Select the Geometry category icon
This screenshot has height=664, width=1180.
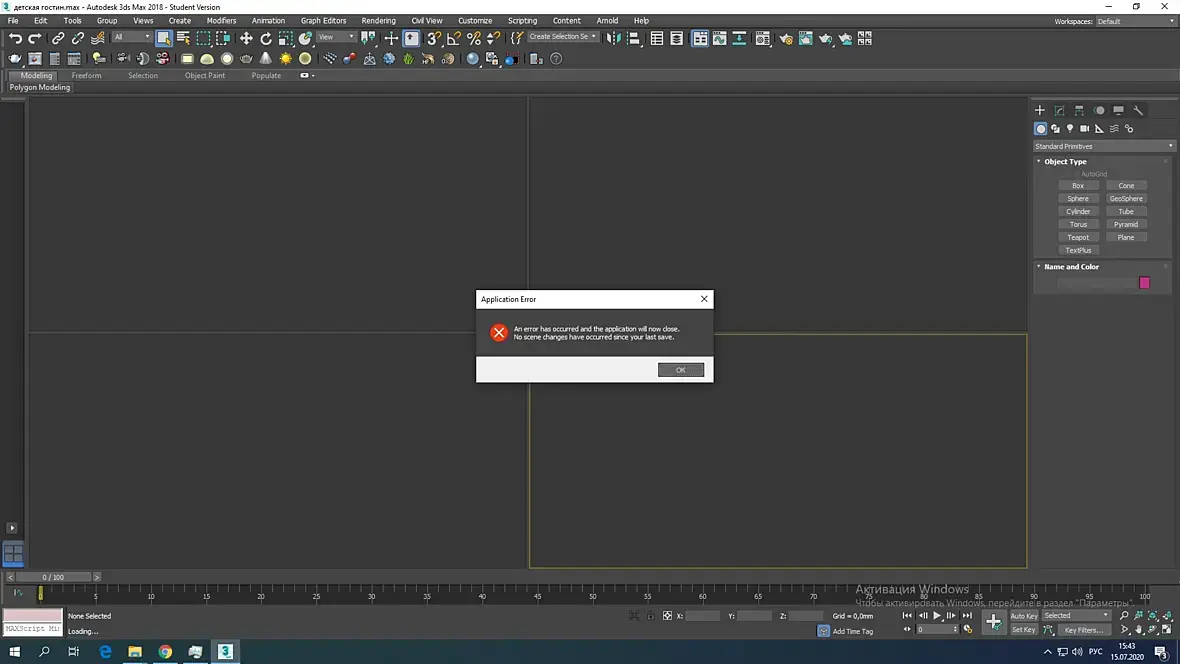(x=1041, y=129)
